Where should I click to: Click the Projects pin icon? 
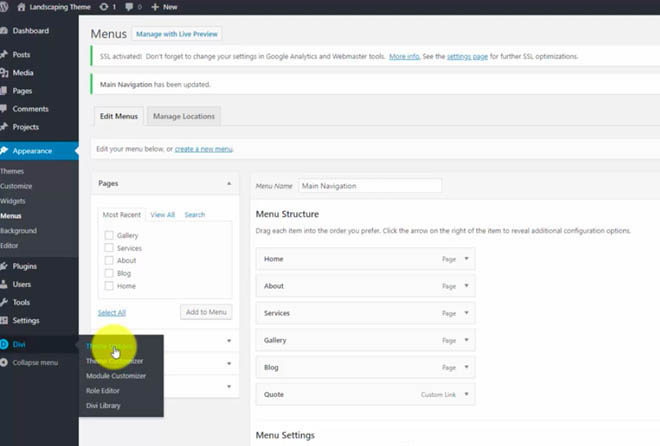pos(4,127)
